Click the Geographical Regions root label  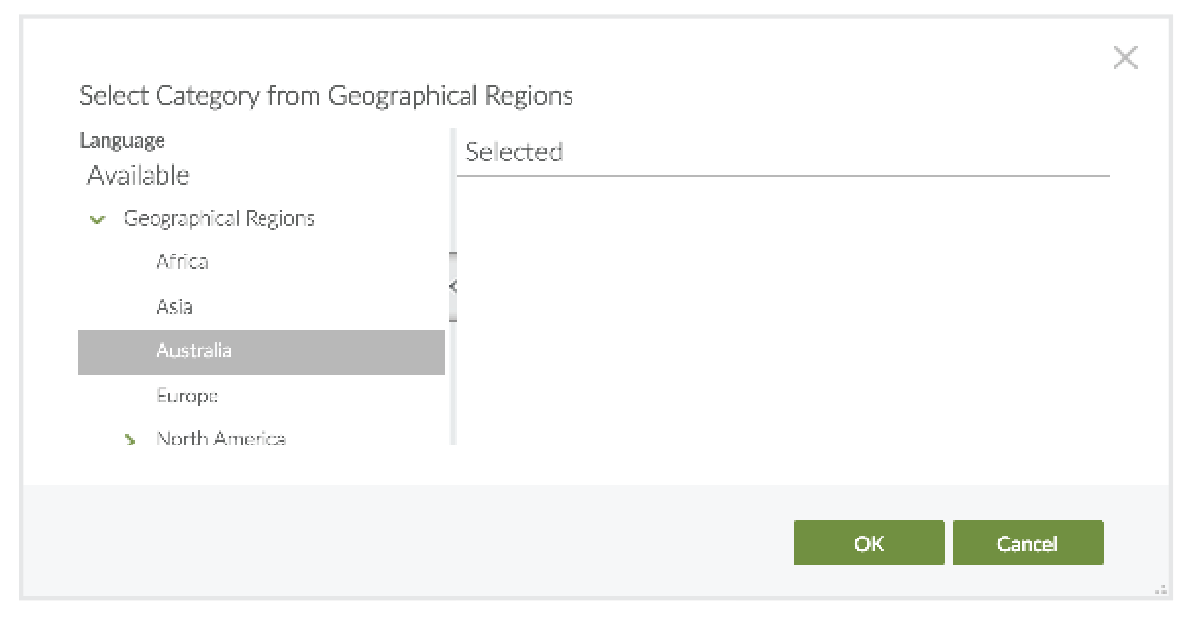[219, 219]
